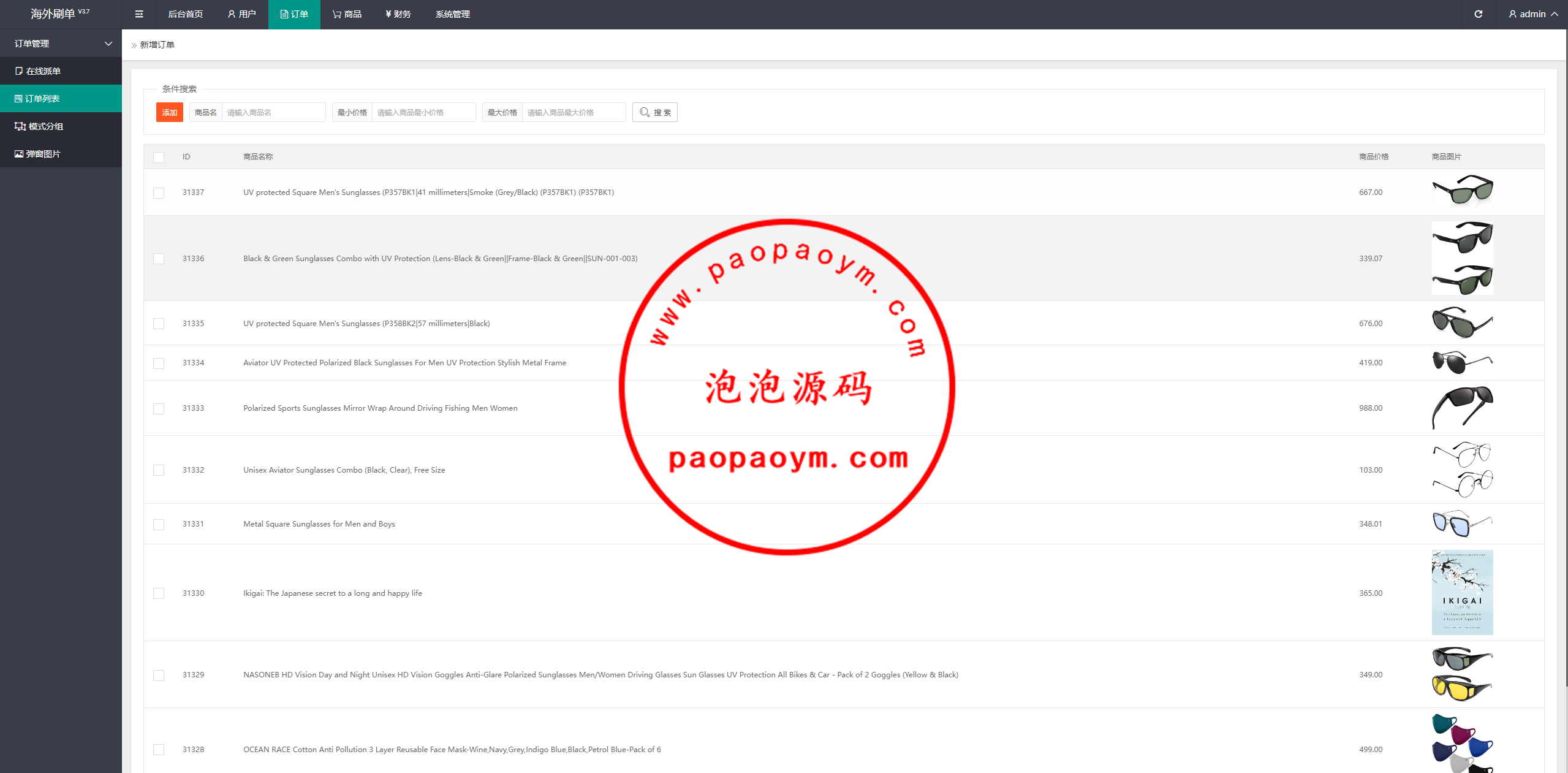Image resolution: width=1568 pixels, height=773 pixels.
Task: Check the row 31330 checkbox
Action: coord(159,593)
